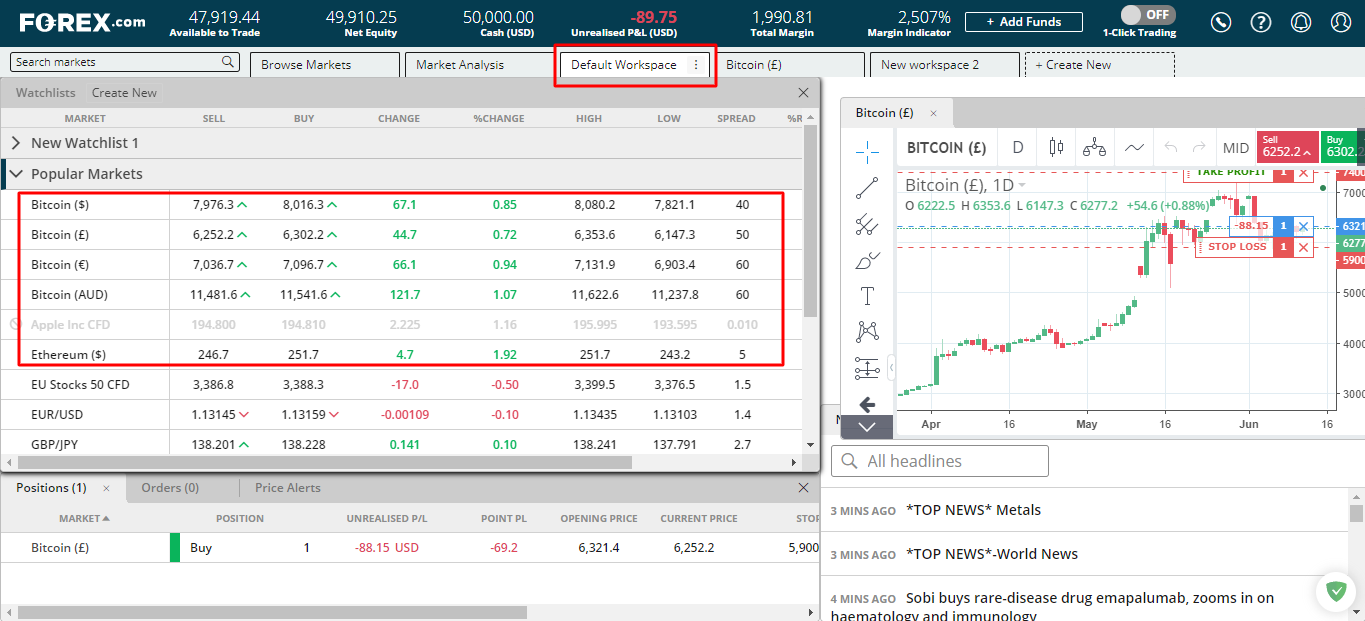Open Watchlists link
1365x621 pixels.
(x=45, y=93)
